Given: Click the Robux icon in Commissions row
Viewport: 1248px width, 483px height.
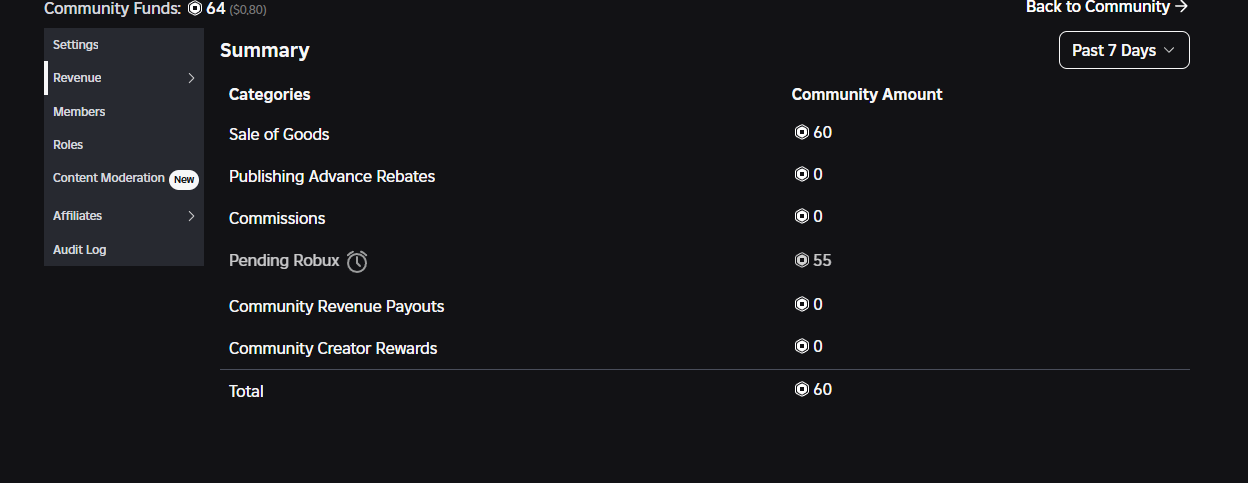Looking at the screenshot, I should (x=801, y=216).
